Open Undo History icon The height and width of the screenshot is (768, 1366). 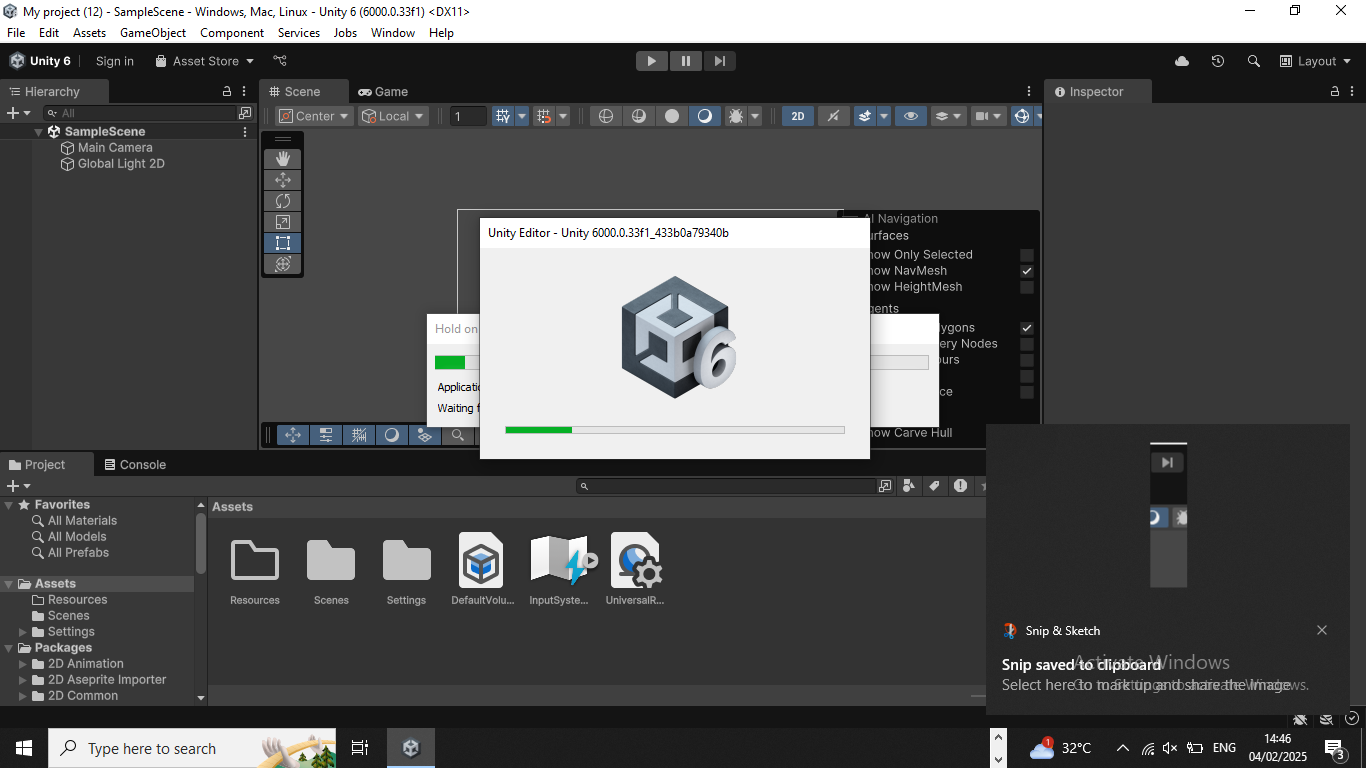point(1217,61)
